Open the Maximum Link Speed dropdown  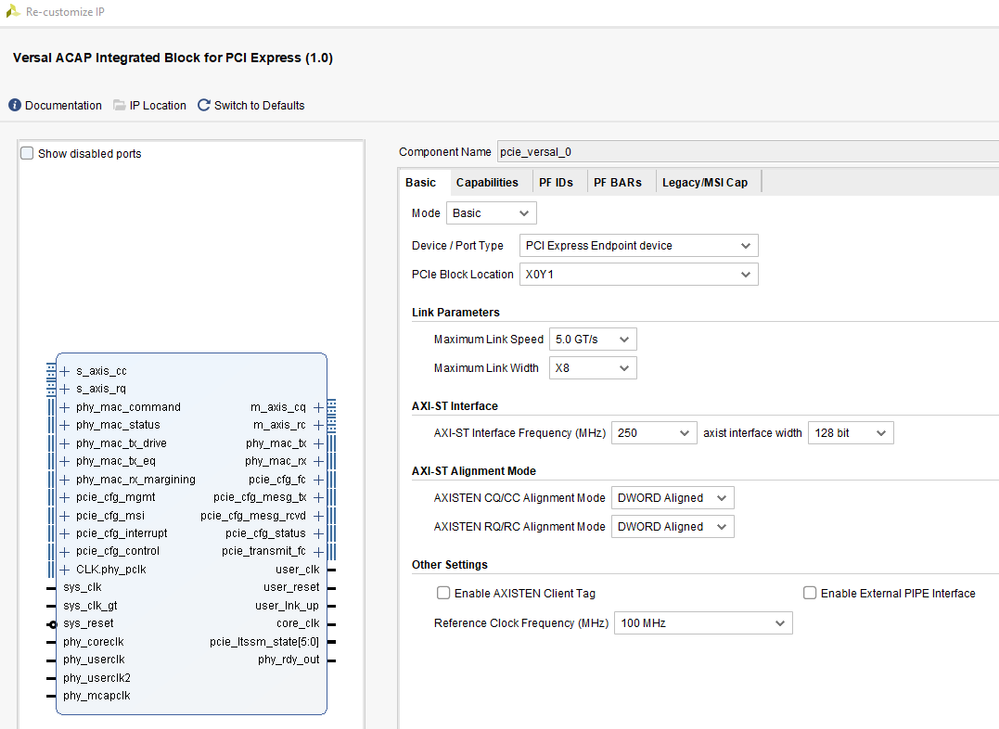pos(593,339)
